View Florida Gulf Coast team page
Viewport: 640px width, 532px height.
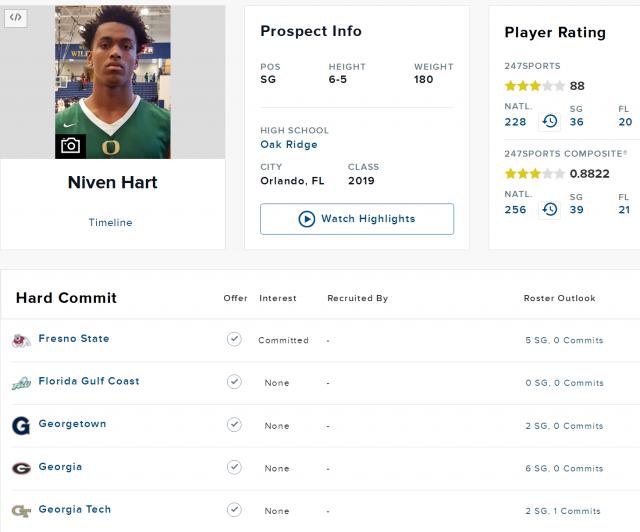point(89,382)
